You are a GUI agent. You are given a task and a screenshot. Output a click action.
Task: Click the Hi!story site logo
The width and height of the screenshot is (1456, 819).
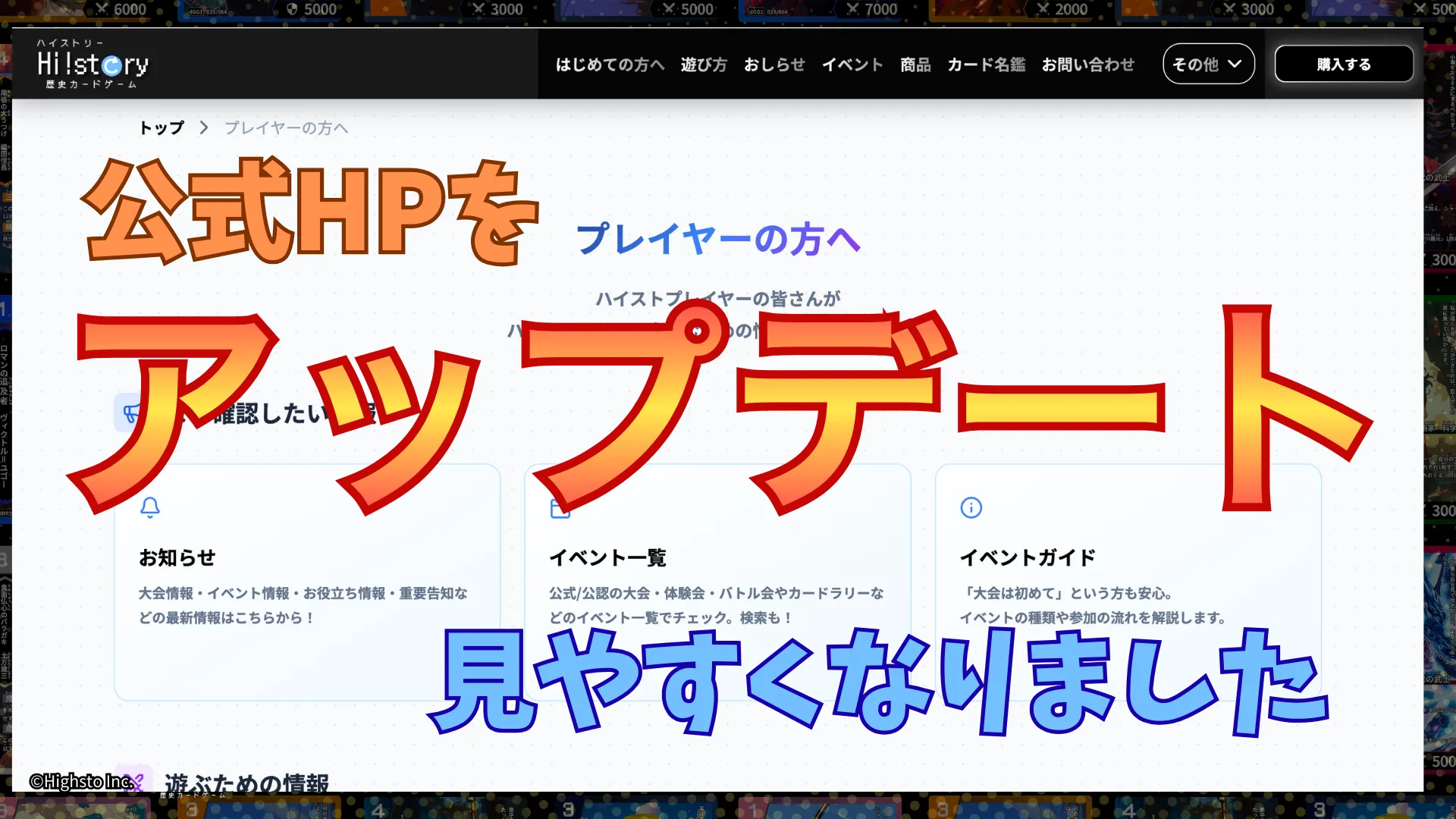pos(91,64)
